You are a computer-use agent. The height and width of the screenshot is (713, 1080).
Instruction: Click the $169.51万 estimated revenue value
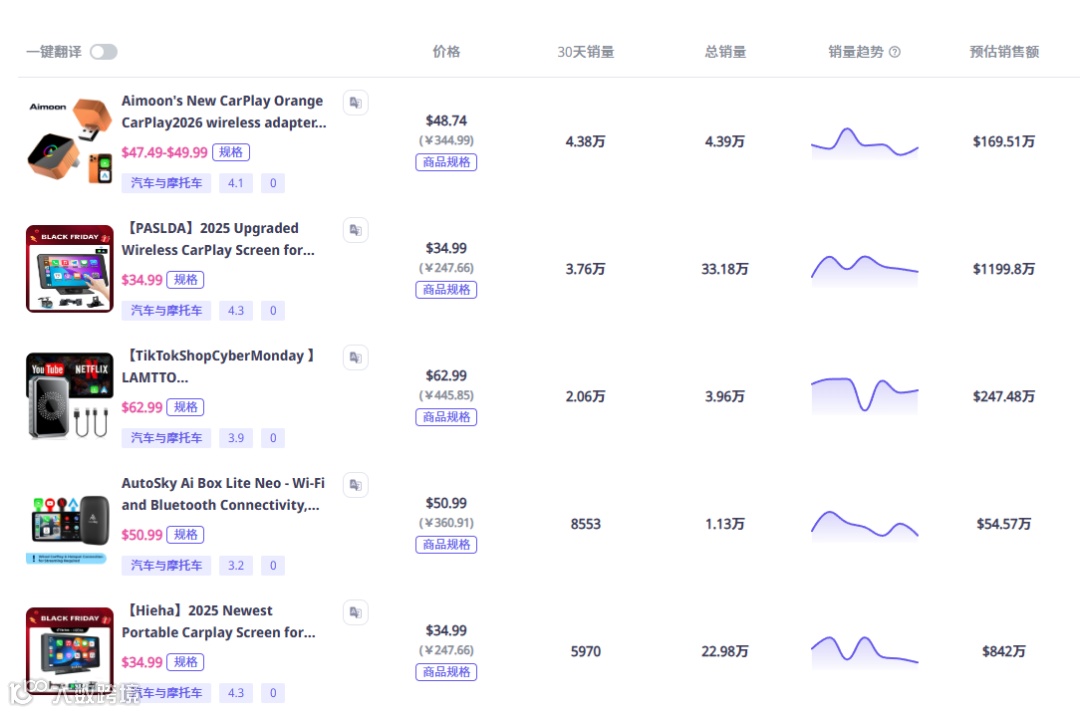1004,142
